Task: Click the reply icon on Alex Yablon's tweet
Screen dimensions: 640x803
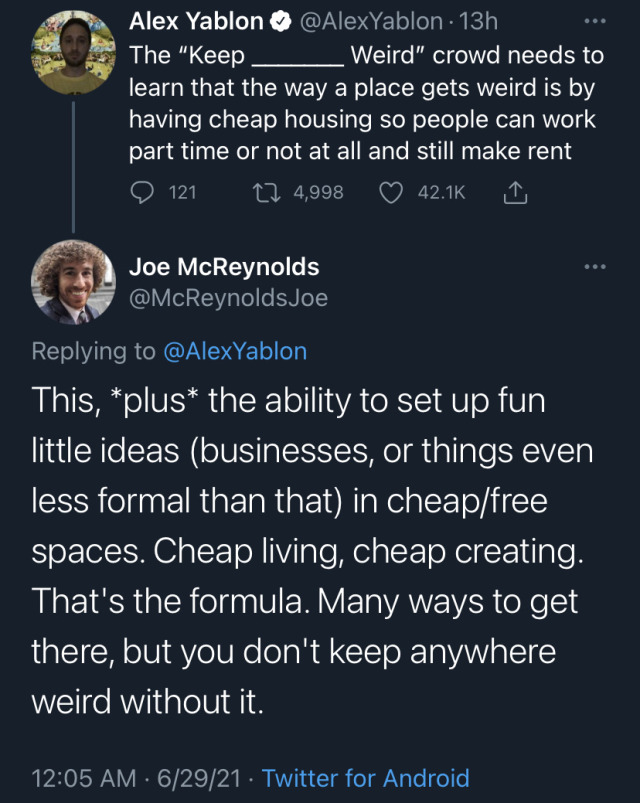Action: click(143, 192)
